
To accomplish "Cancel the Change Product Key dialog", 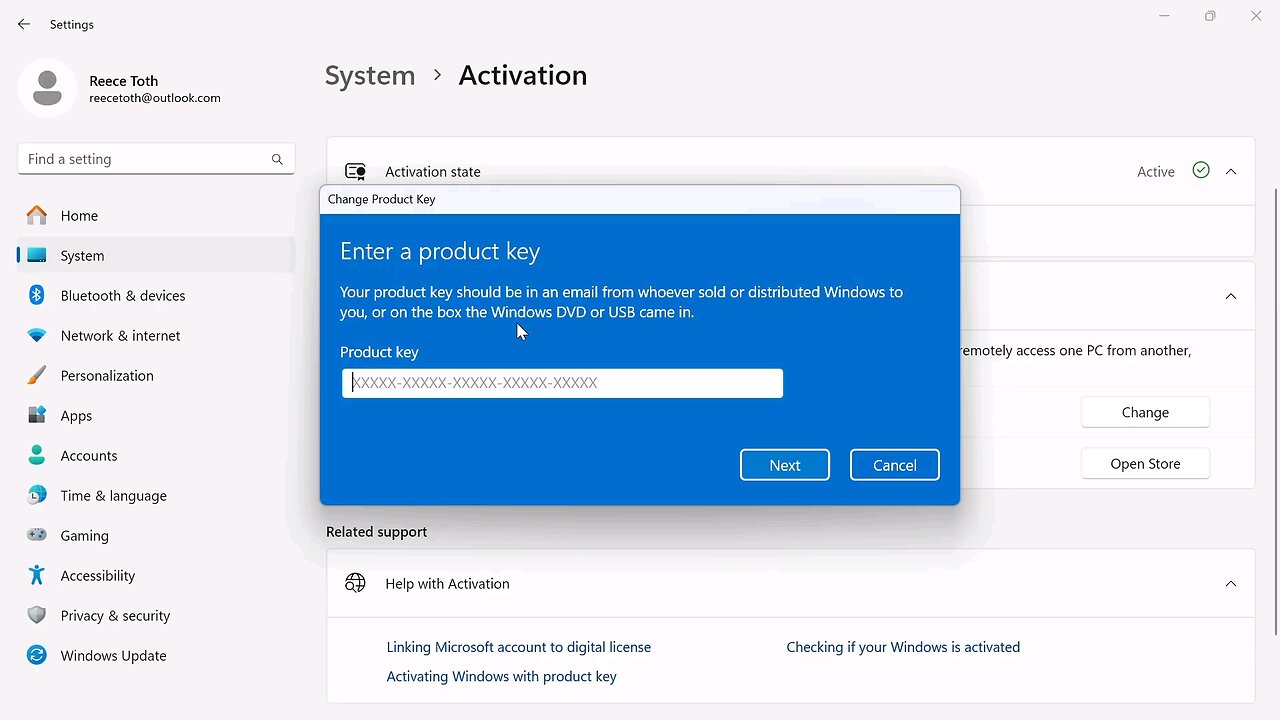I will 895,465.
